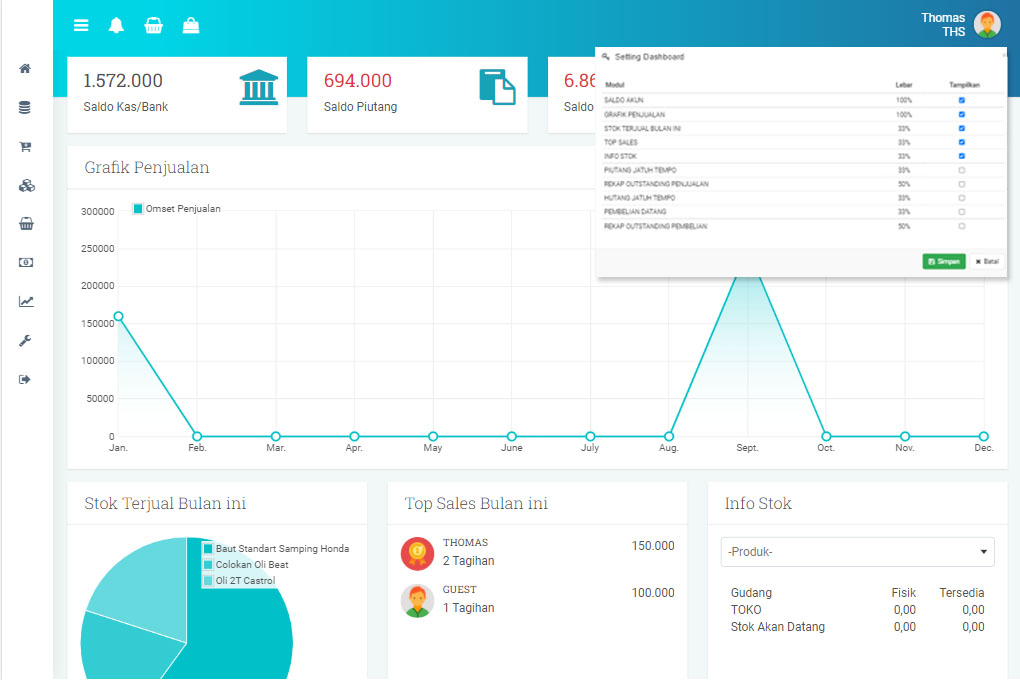Uncheck Tampilkan for TOP SALES
This screenshot has width=1020, height=680.
(961, 142)
